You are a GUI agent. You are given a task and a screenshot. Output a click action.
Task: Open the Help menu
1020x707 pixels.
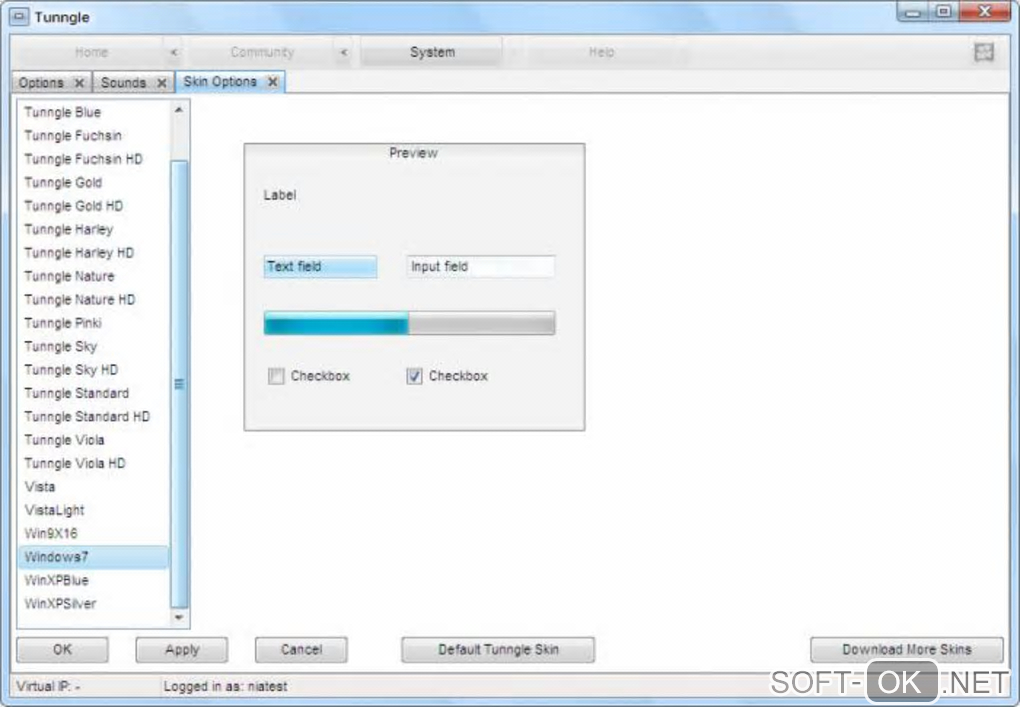pyautogui.click(x=601, y=52)
